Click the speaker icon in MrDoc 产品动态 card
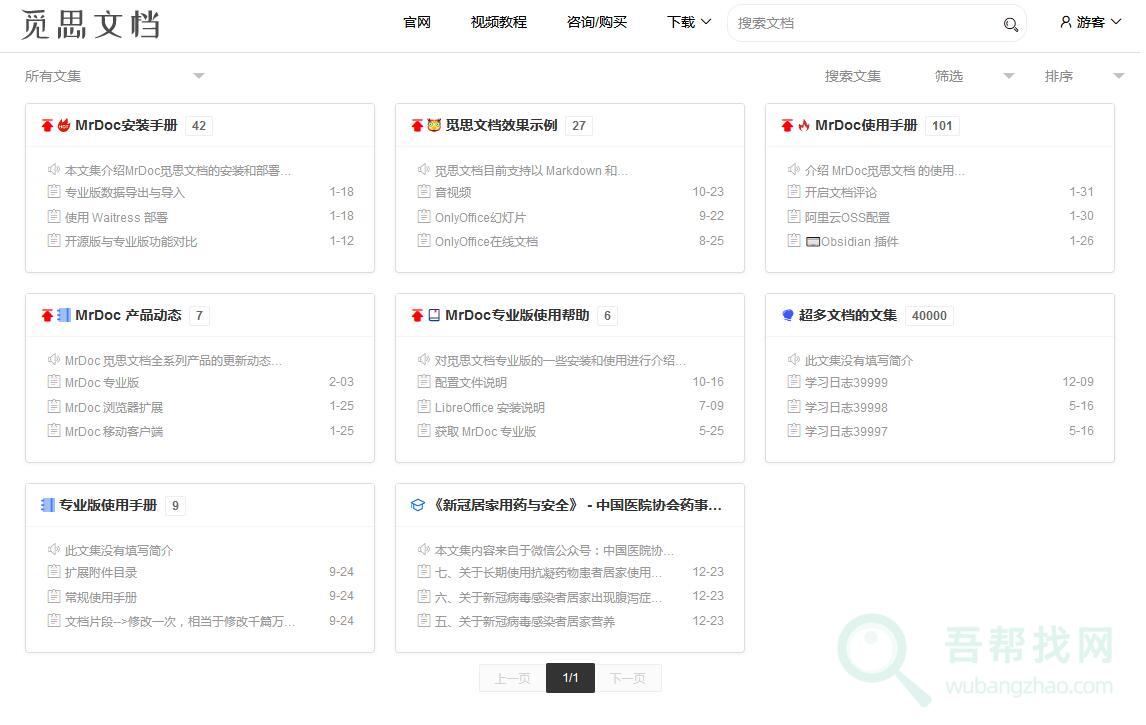The width and height of the screenshot is (1146, 725). [x=54, y=360]
